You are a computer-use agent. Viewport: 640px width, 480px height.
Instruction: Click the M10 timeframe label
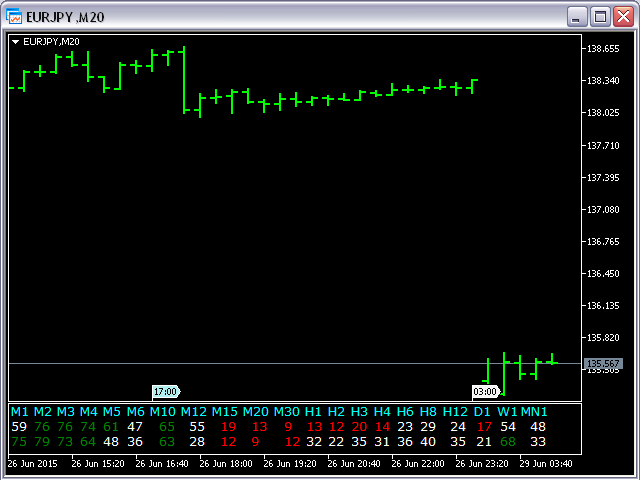pyautogui.click(x=162, y=411)
